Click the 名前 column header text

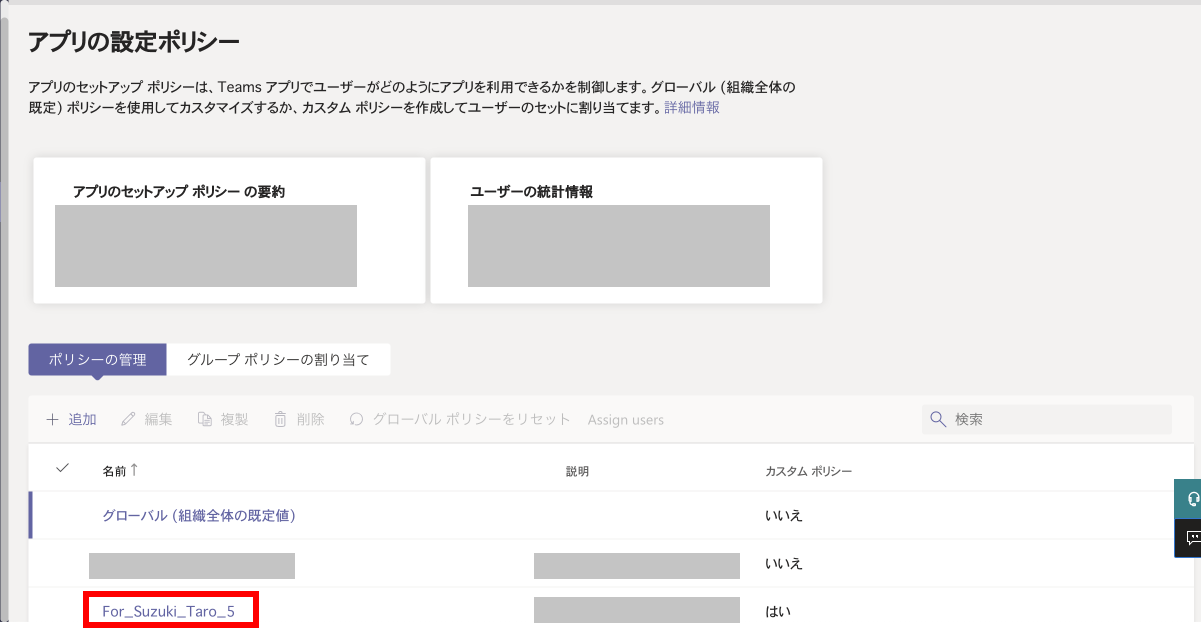(114, 470)
